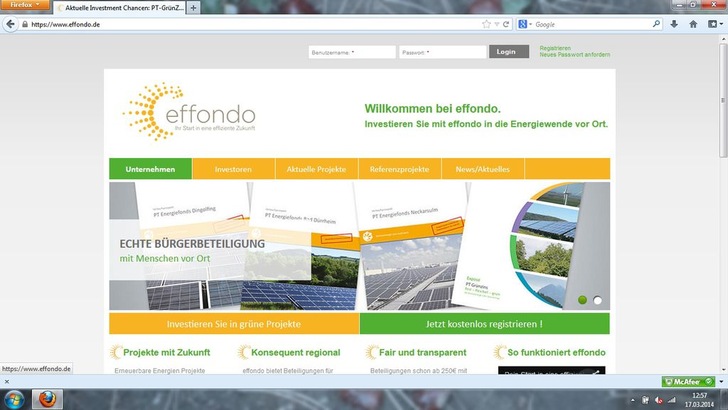Open the Unternehmen menu item
The image size is (728, 410).
150,169
